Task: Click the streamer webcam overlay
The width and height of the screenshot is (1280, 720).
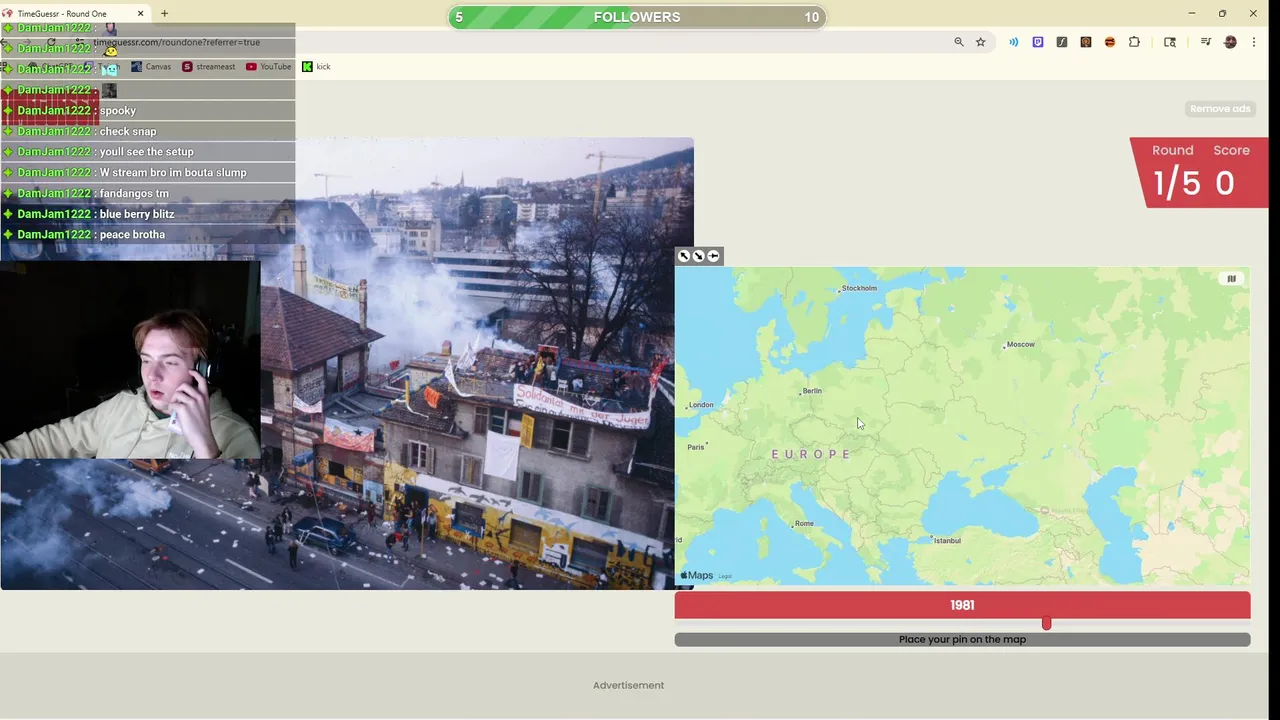Action: coord(130,359)
